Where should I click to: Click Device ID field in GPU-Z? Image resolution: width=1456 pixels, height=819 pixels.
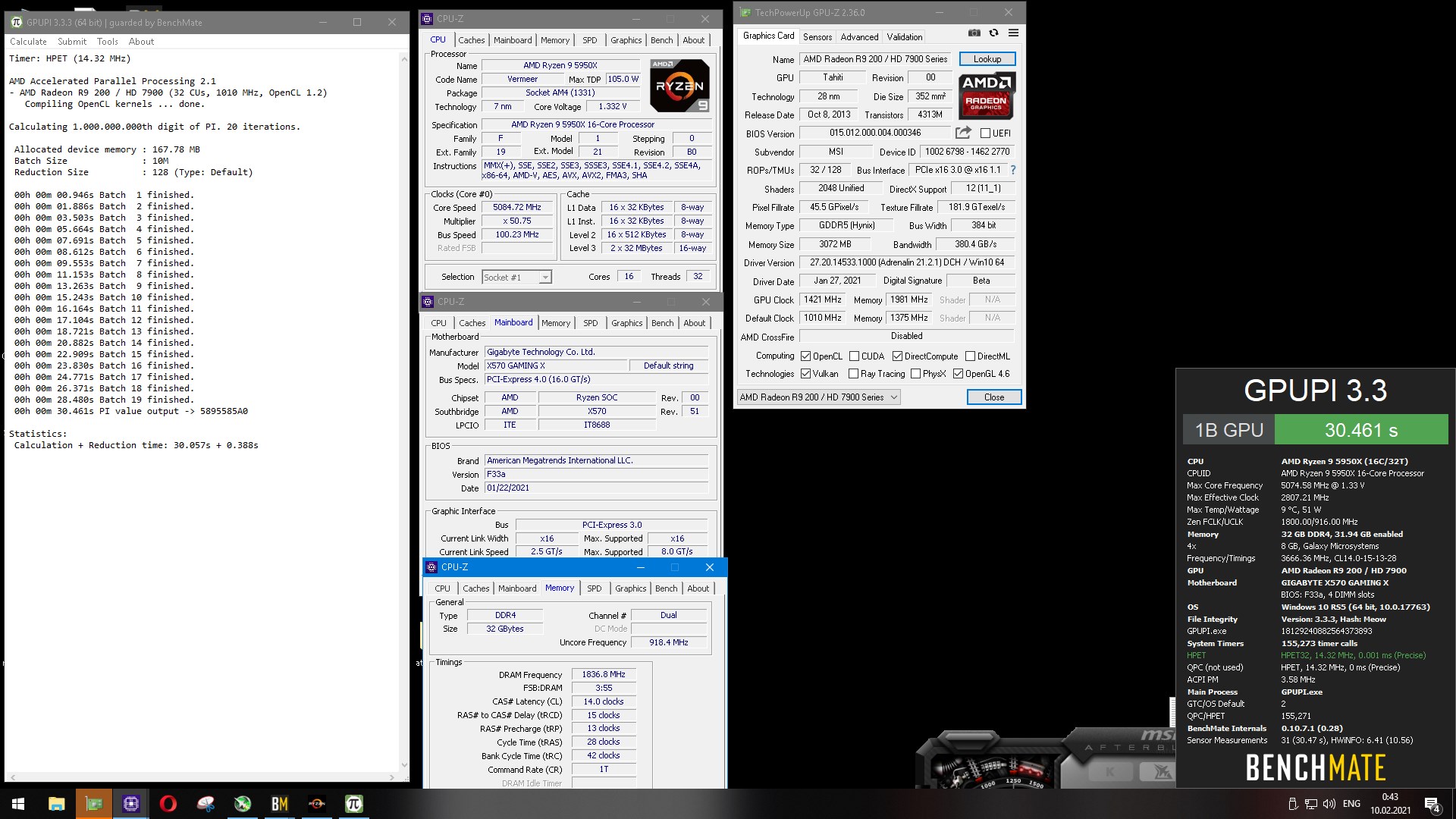[966, 152]
